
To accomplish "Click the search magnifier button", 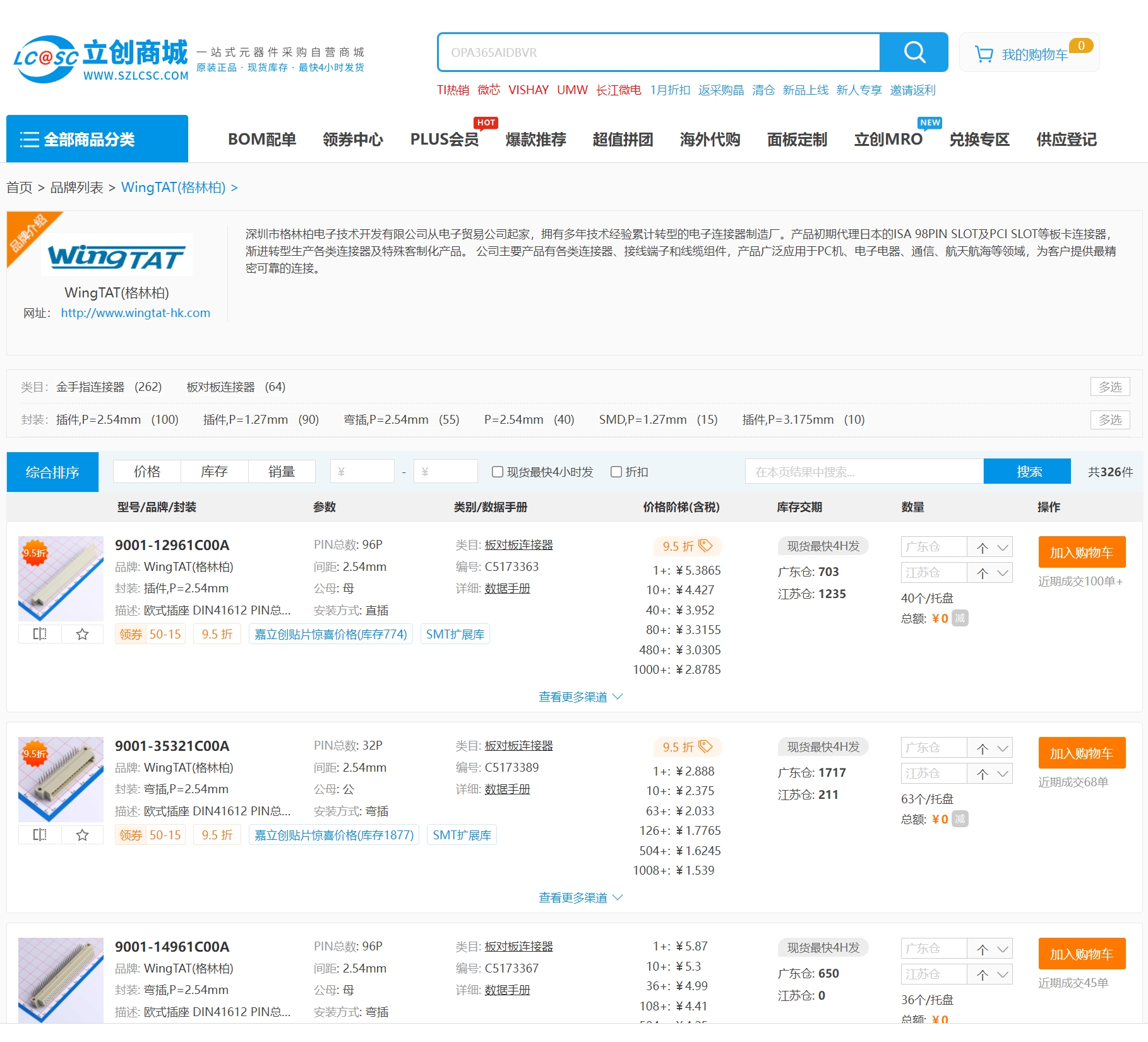I will (x=914, y=52).
